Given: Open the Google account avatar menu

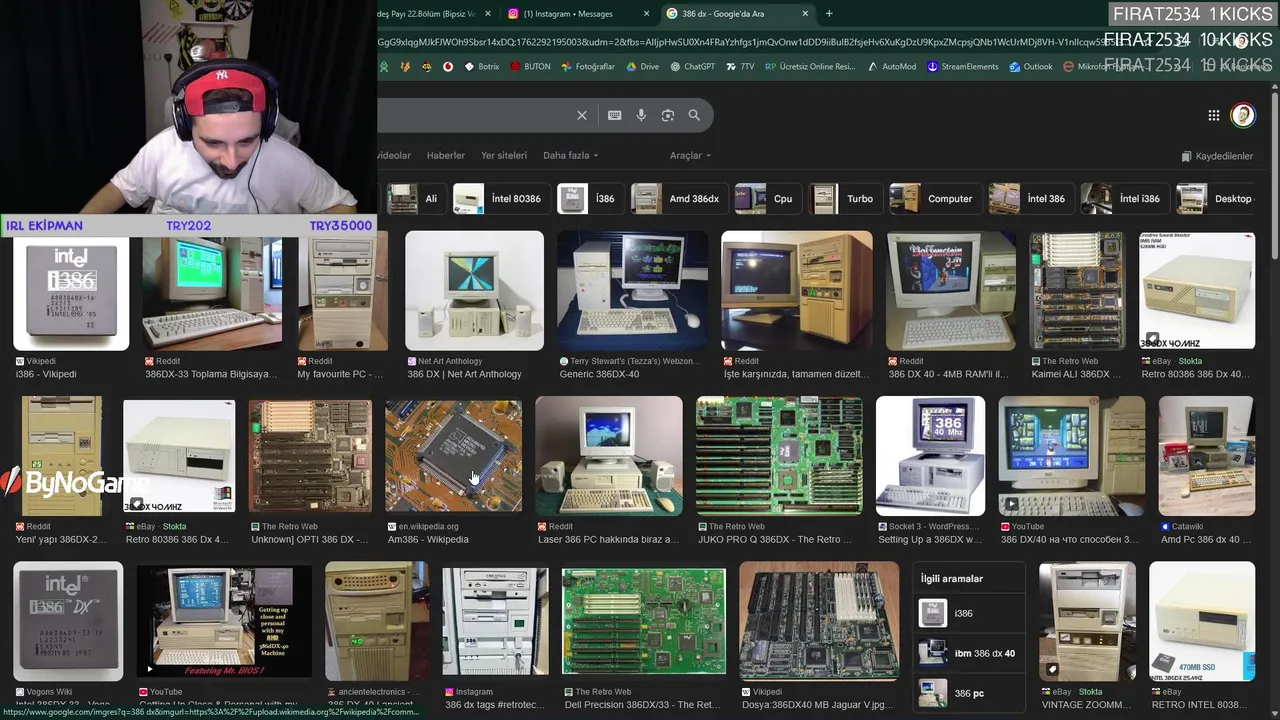Looking at the screenshot, I should [x=1242, y=115].
